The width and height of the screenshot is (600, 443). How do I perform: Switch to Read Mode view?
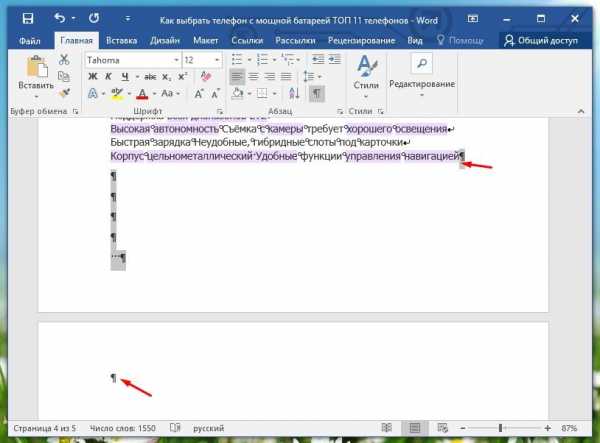[x=386, y=427]
